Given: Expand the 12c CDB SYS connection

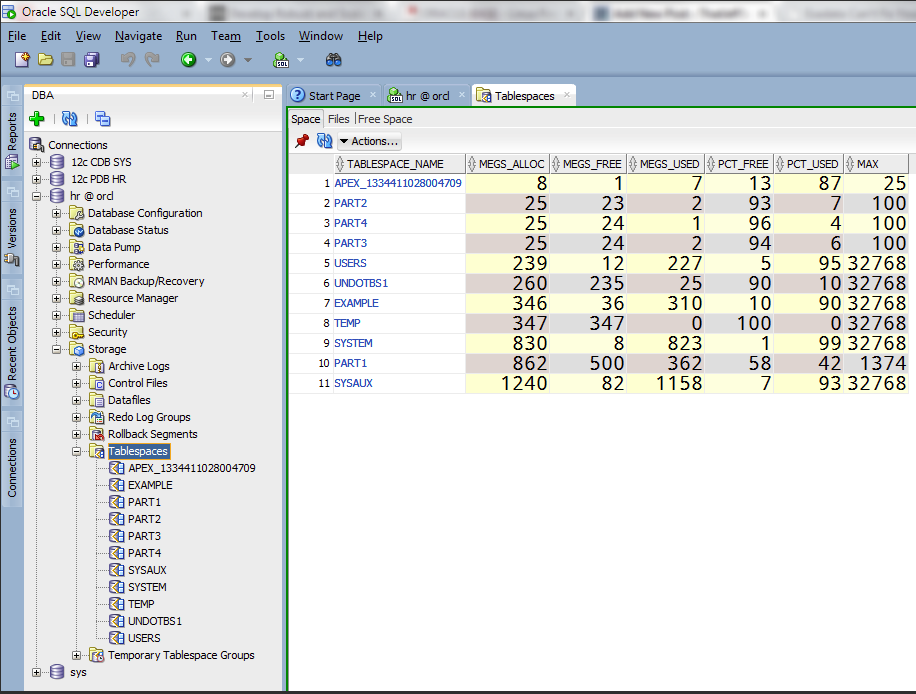Looking at the screenshot, I should tap(37, 162).
